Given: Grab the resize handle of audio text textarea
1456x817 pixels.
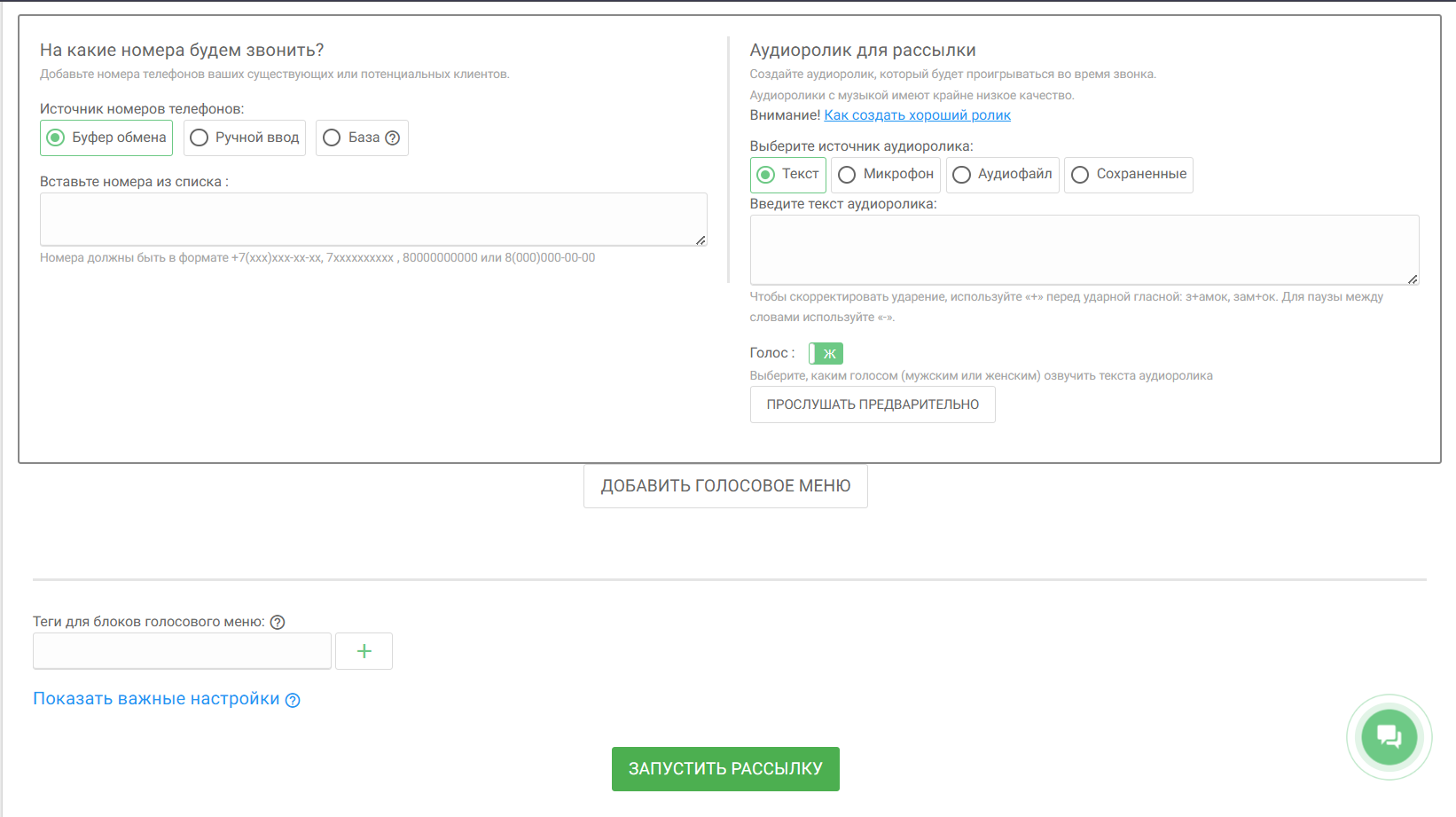Looking at the screenshot, I should [x=1413, y=279].
